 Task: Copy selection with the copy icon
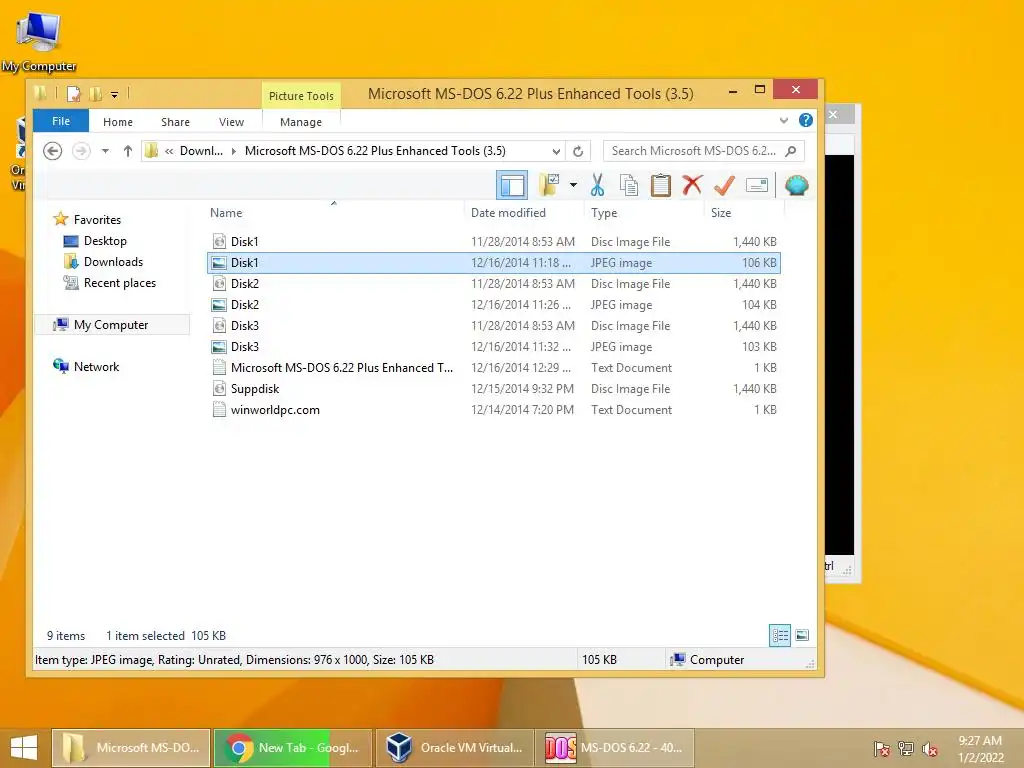[628, 185]
